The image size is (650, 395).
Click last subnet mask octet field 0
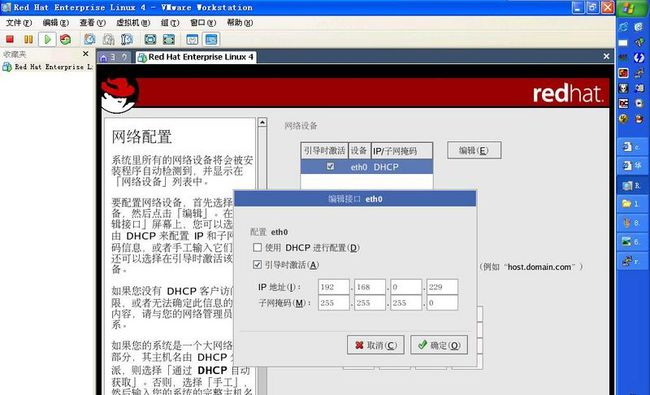(x=442, y=303)
